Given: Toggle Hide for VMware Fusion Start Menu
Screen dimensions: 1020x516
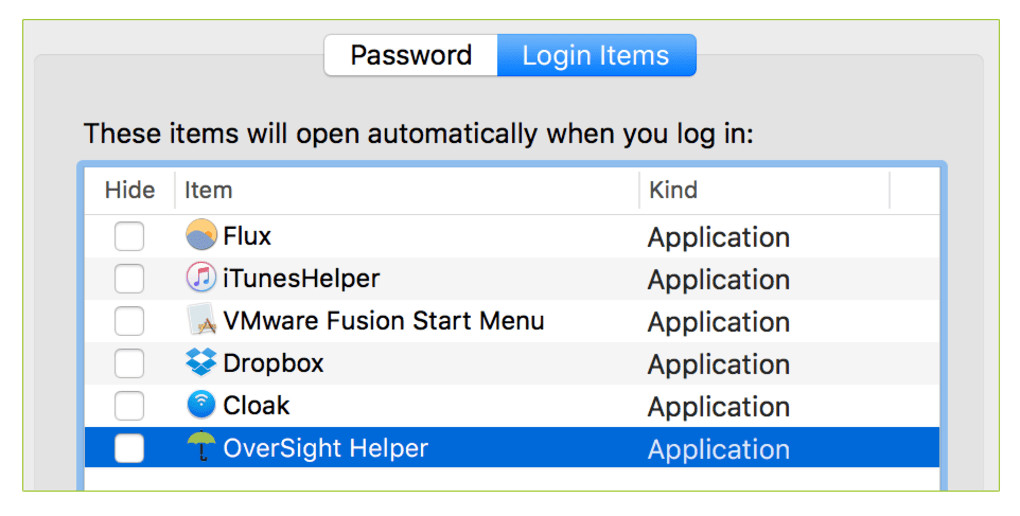Looking at the screenshot, I should click(129, 322).
